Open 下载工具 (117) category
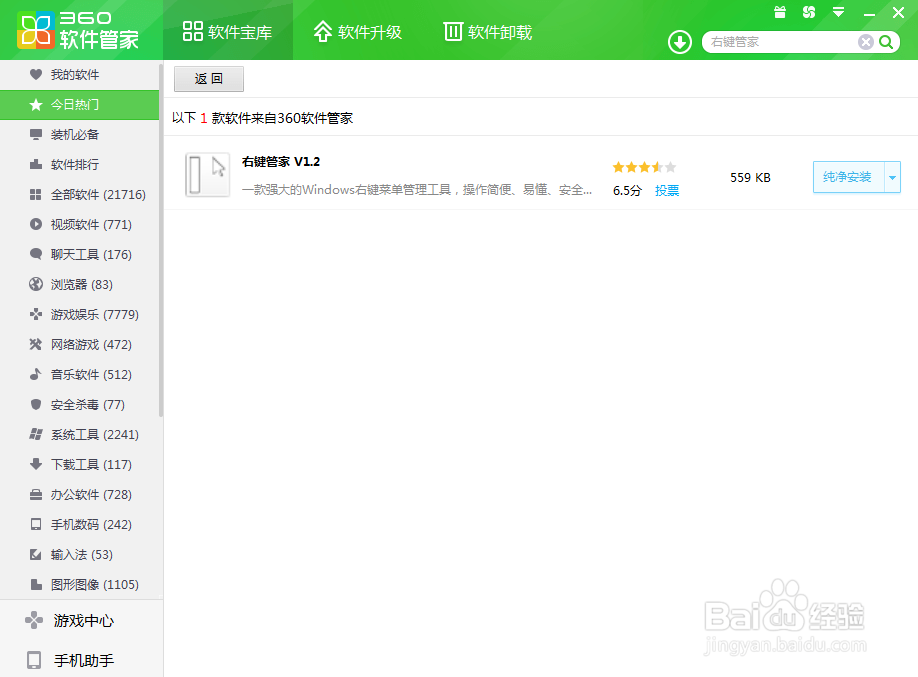 point(80,464)
